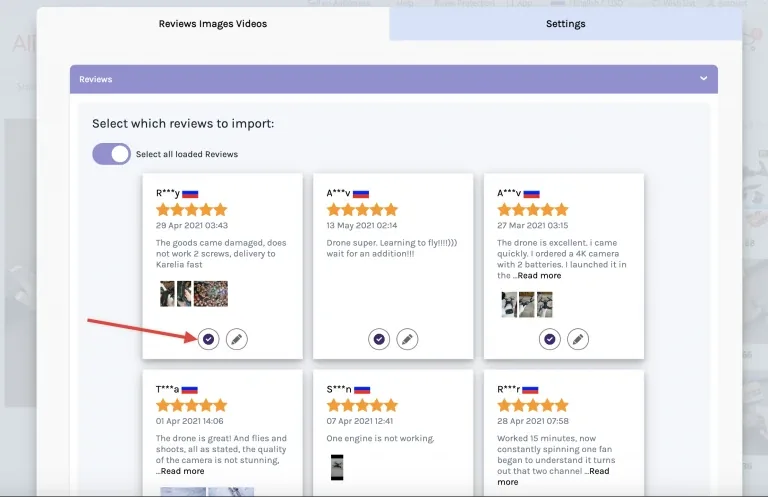The image size is (768, 497).
Task: Open the photo in S***n's engine review
Action: point(337,467)
